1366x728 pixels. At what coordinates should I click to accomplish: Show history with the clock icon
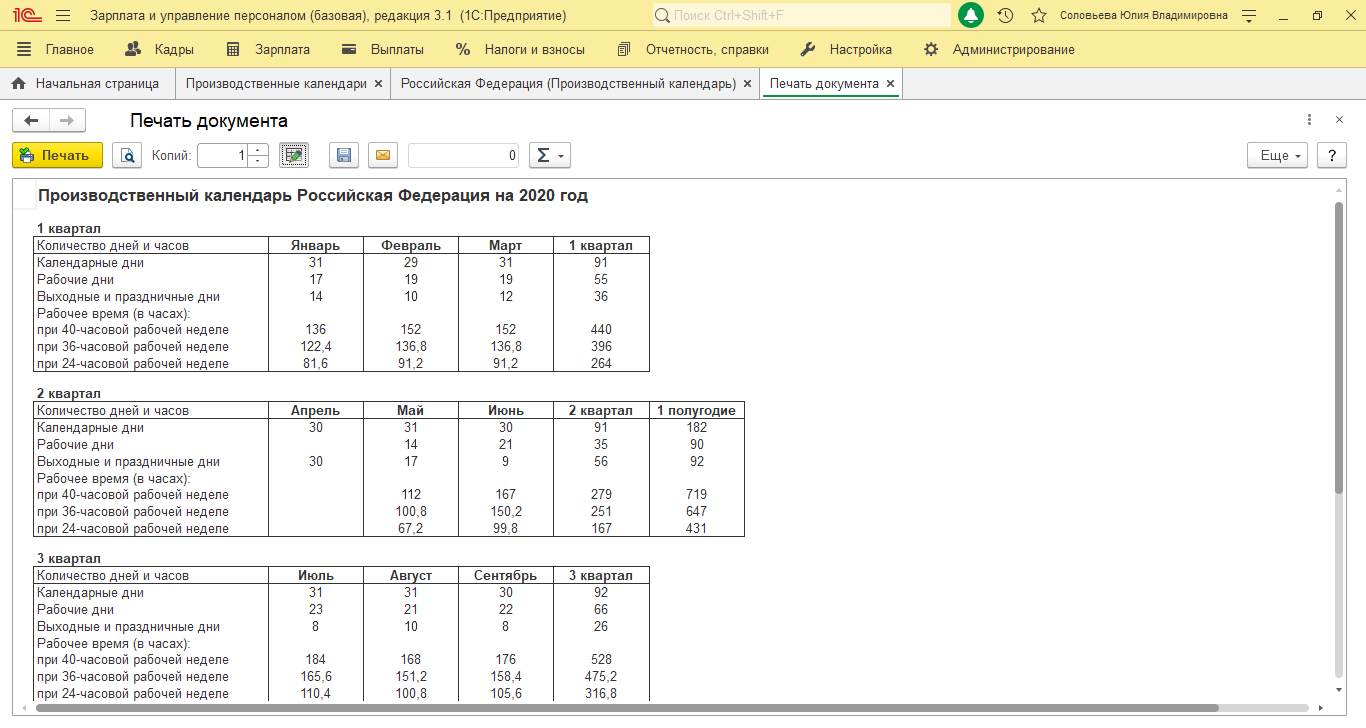pos(1006,16)
